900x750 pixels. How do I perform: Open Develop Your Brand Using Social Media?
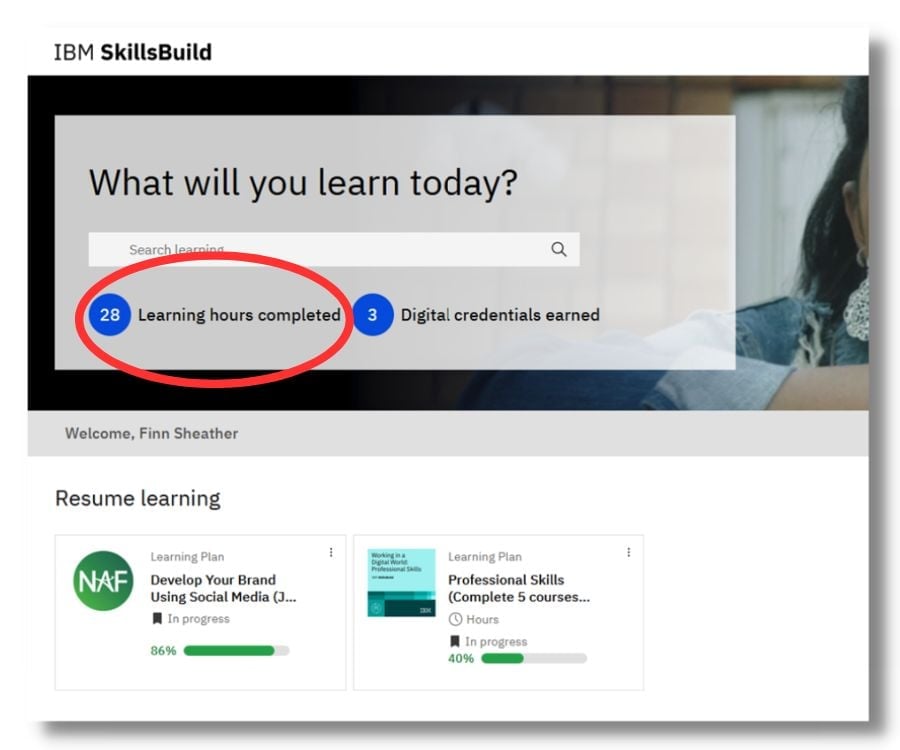click(222, 588)
